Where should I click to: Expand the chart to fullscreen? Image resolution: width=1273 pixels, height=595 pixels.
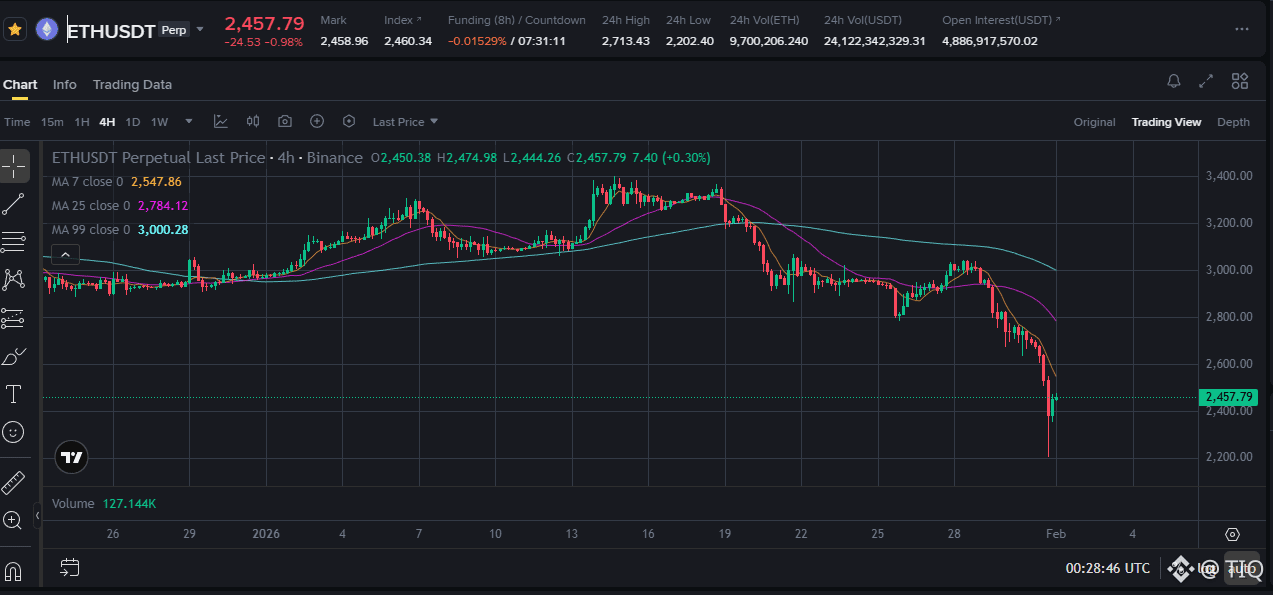pos(1206,81)
